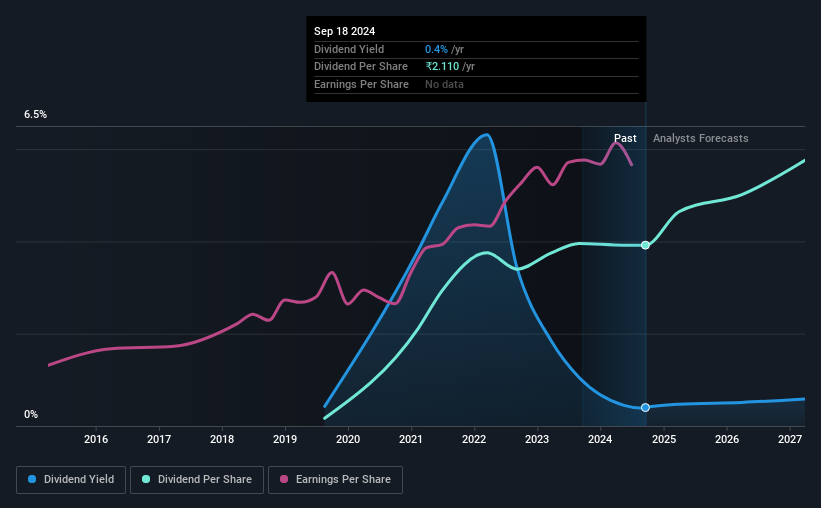Click the 6.5% y-axis label

tap(35, 114)
